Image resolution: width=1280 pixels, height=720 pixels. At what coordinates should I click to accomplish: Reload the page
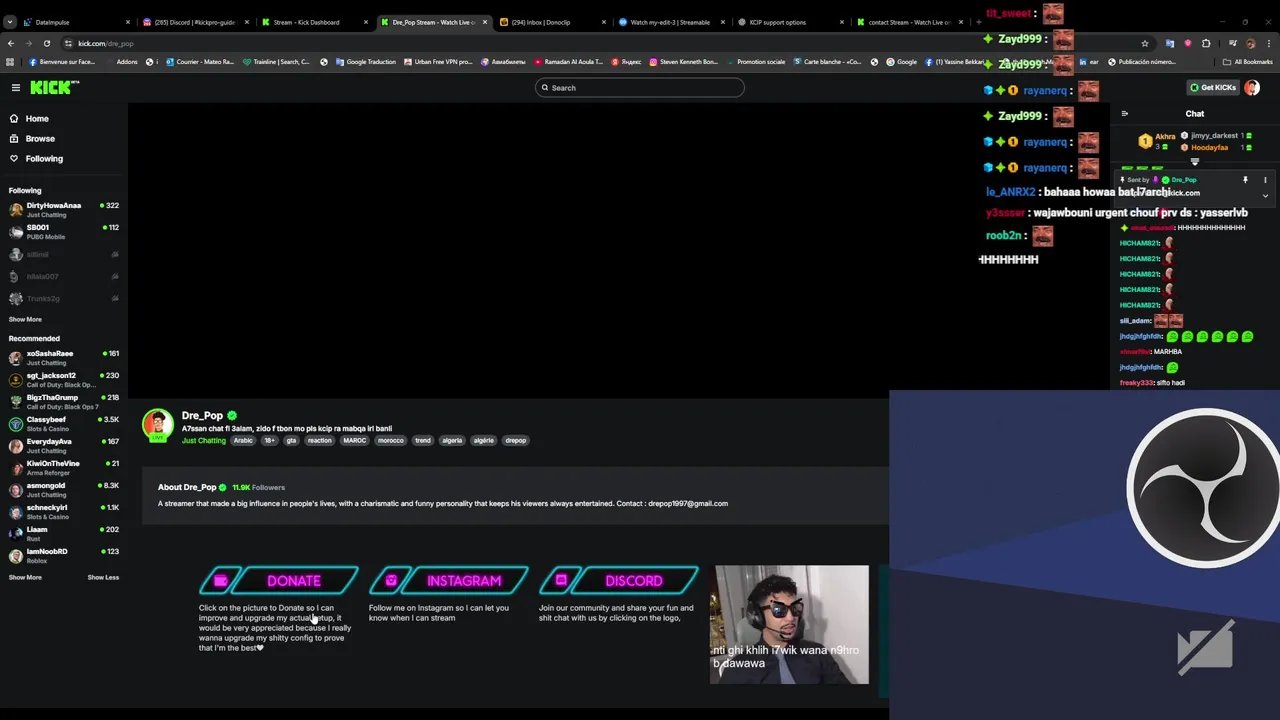[x=47, y=43]
